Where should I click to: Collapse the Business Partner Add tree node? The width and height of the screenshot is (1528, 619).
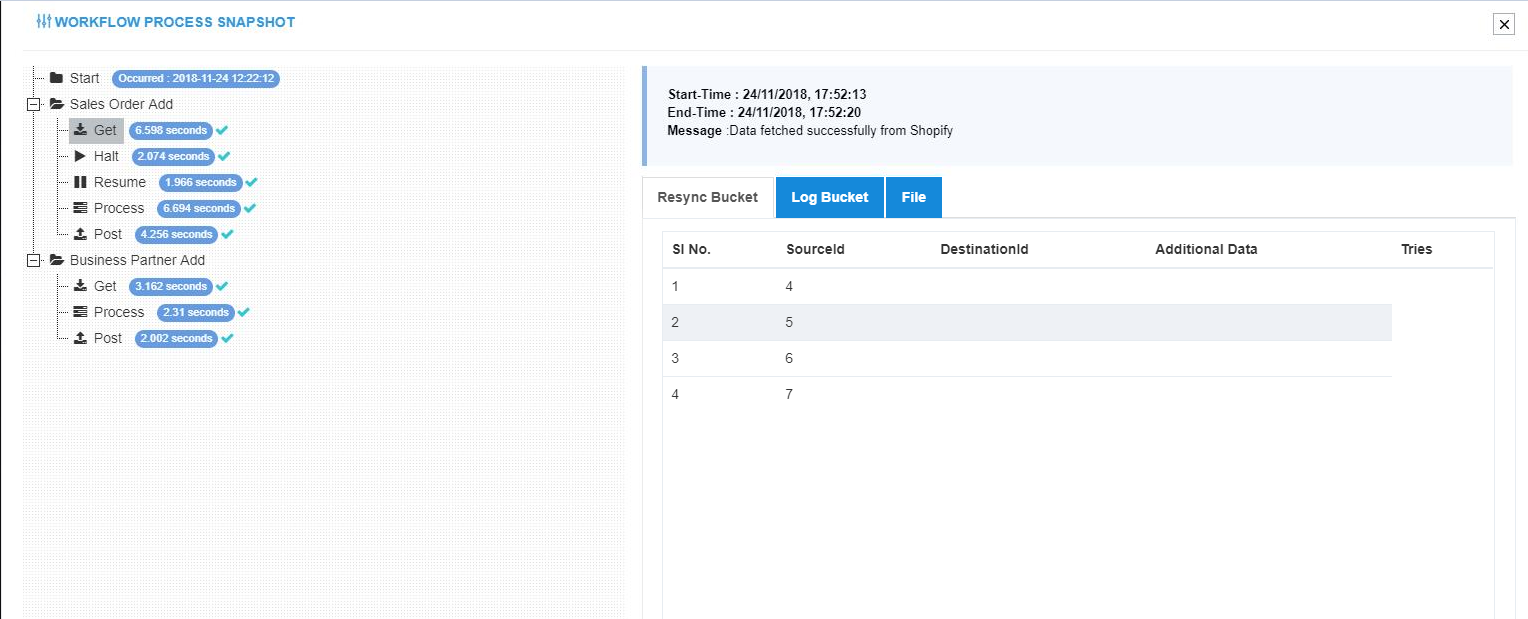coord(33,261)
